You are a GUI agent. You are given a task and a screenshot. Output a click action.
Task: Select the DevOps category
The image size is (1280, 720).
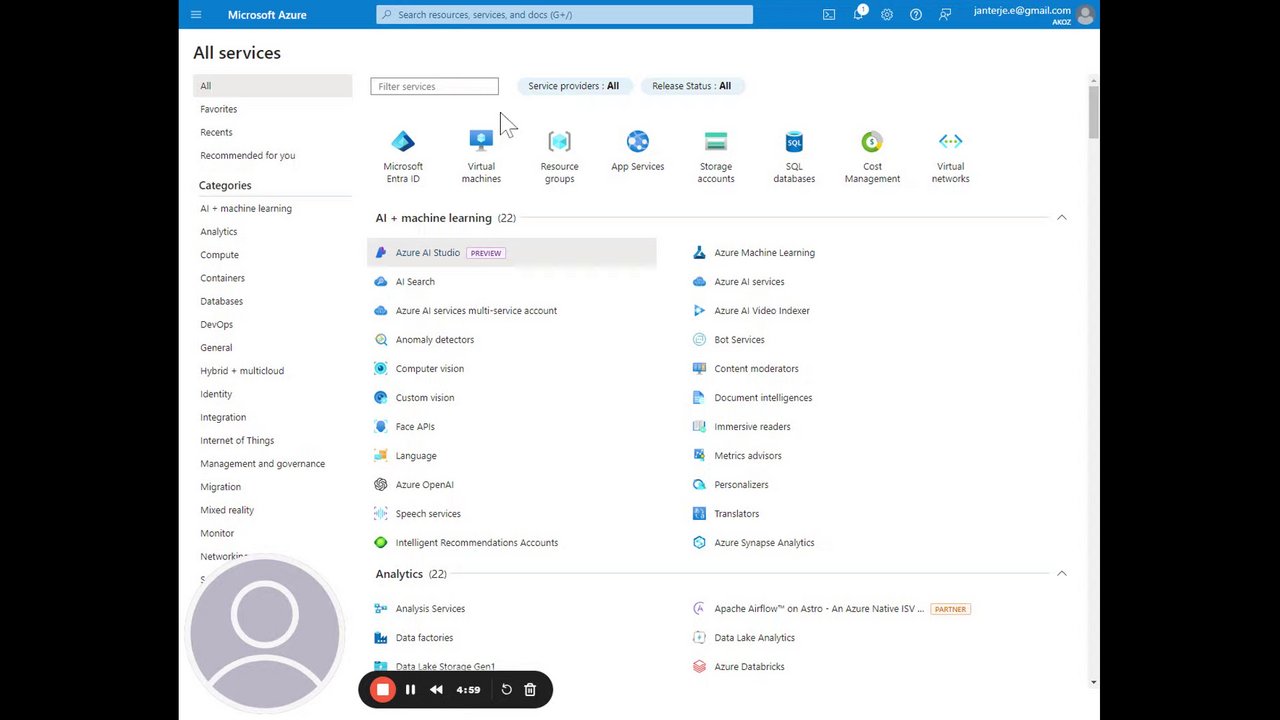tap(216, 324)
